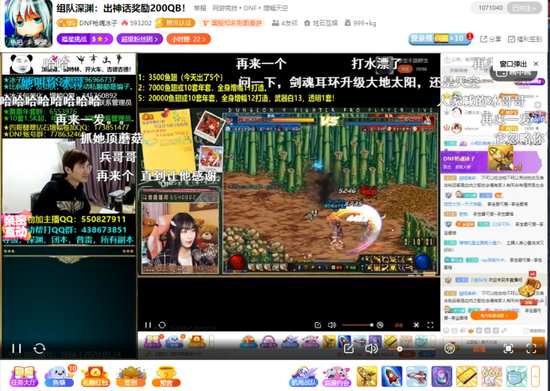
Task: Toggle danmaku display round icon
Action: [x=450, y=349]
